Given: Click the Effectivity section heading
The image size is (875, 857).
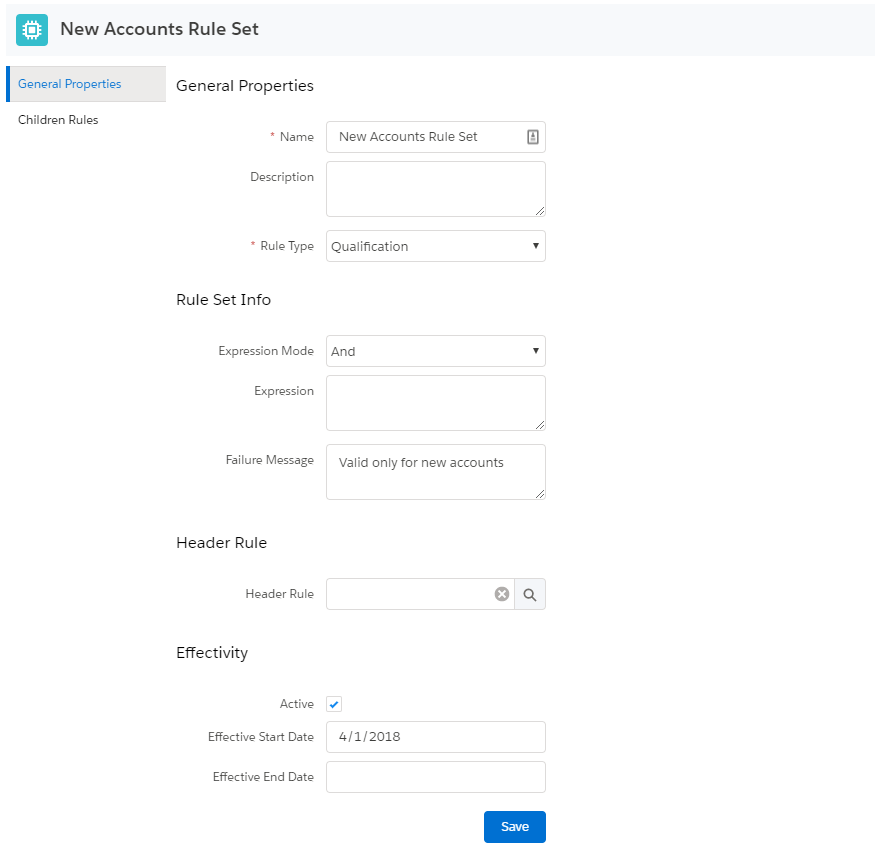Looking at the screenshot, I should tap(212, 653).
